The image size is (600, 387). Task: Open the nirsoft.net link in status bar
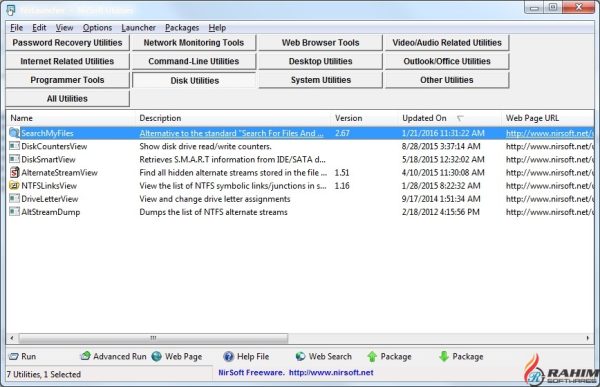click(x=331, y=372)
